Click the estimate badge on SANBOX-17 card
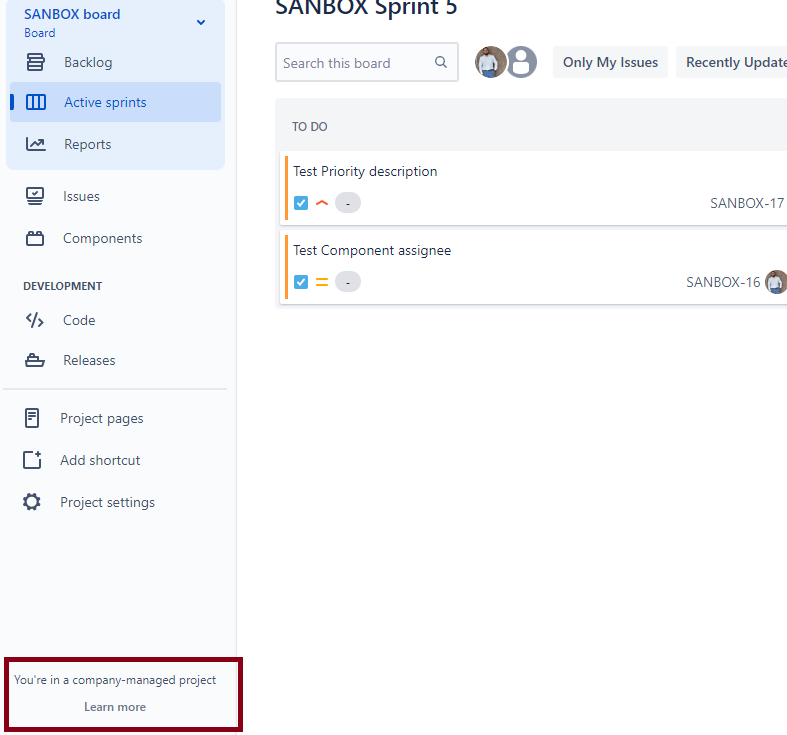Image resolution: width=787 pixels, height=735 pixels. 348,203
